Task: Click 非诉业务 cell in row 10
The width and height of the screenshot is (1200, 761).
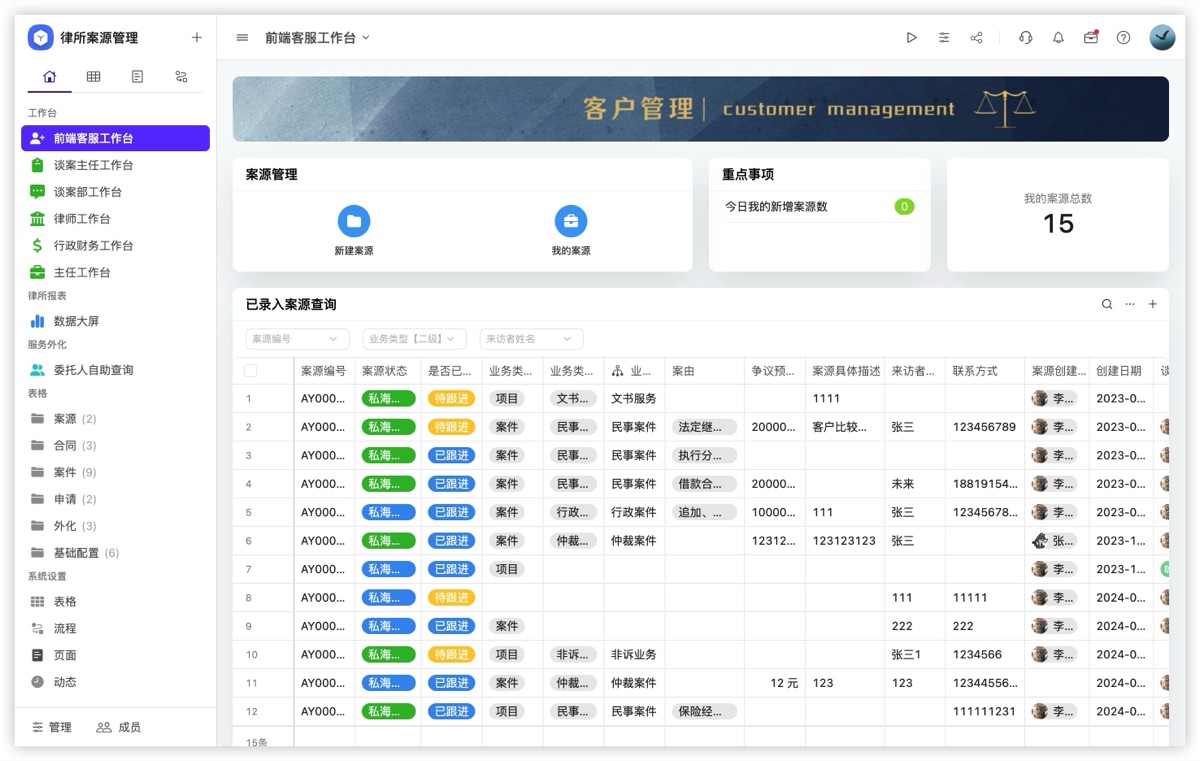Action: click(634, 655)
